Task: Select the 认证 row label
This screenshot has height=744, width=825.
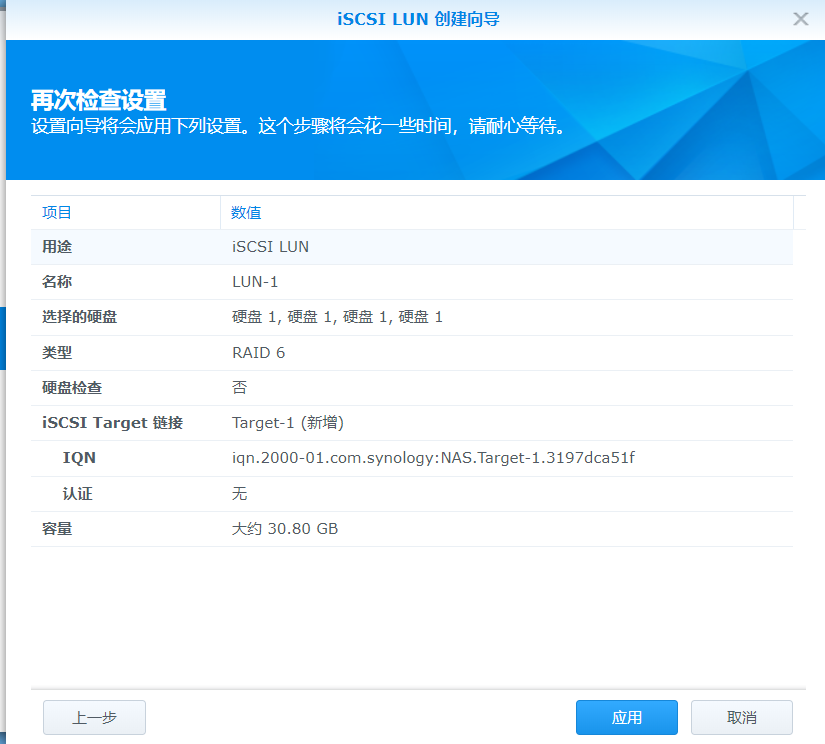Action: 77,494
